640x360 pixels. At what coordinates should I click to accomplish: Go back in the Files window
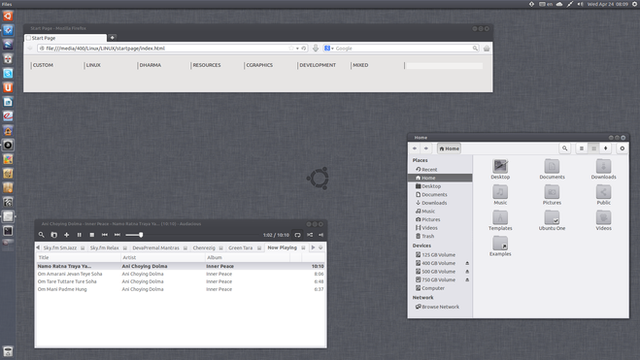(x=415, y=149)
